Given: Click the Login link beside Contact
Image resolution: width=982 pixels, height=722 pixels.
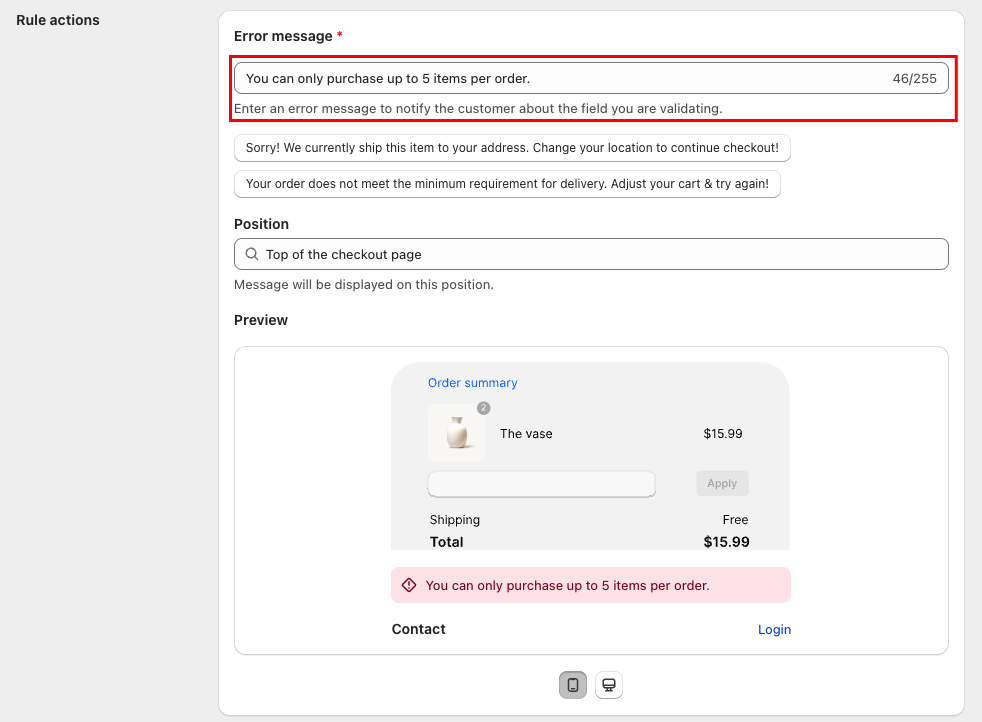Looking at the screenshot, I should (x=774, y=629).
